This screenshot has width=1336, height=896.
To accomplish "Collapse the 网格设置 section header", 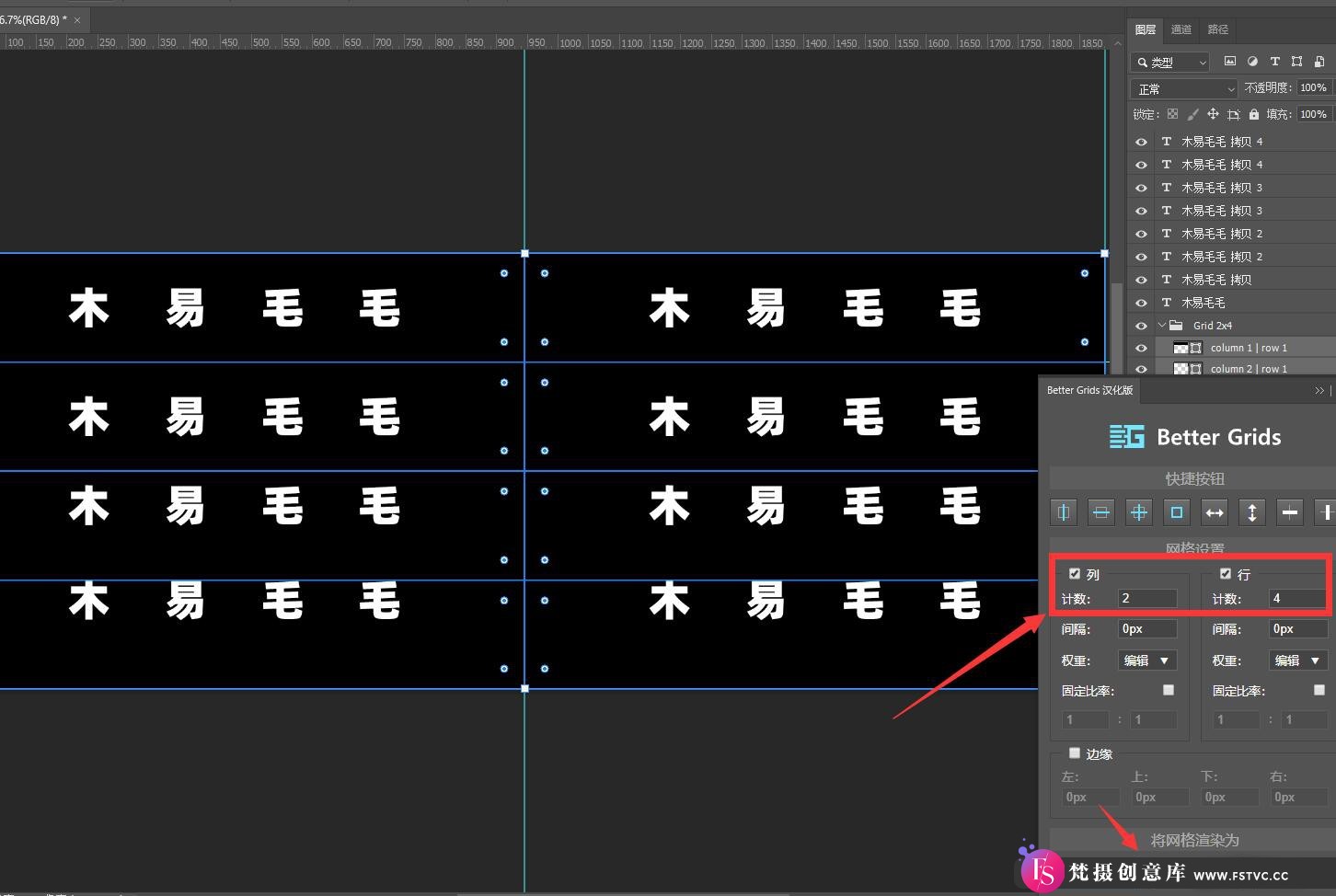I will (1194, 548).
